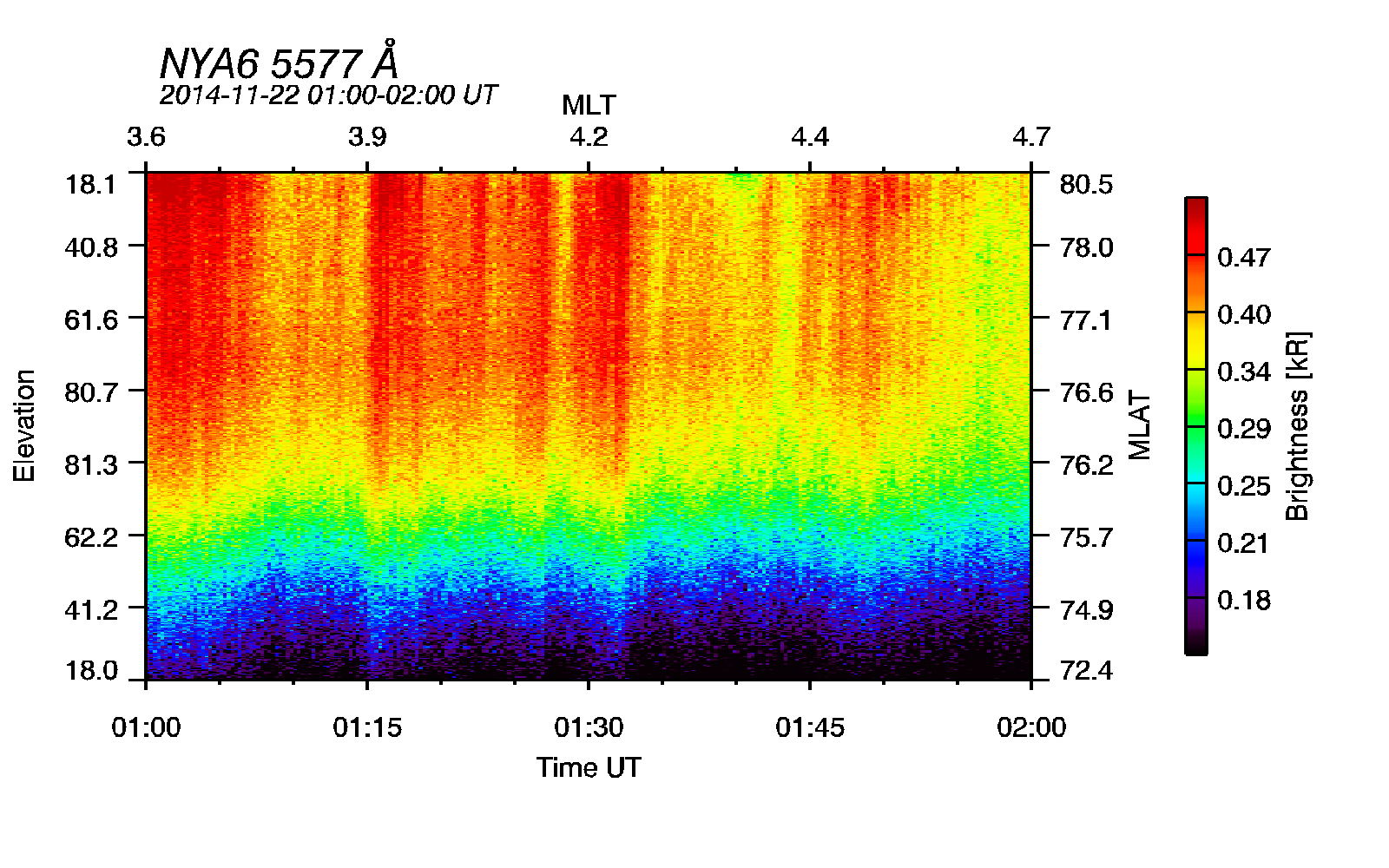1389x868 pixels.
Task: Click elevation tick '61.6'
Action: [91, 320]
